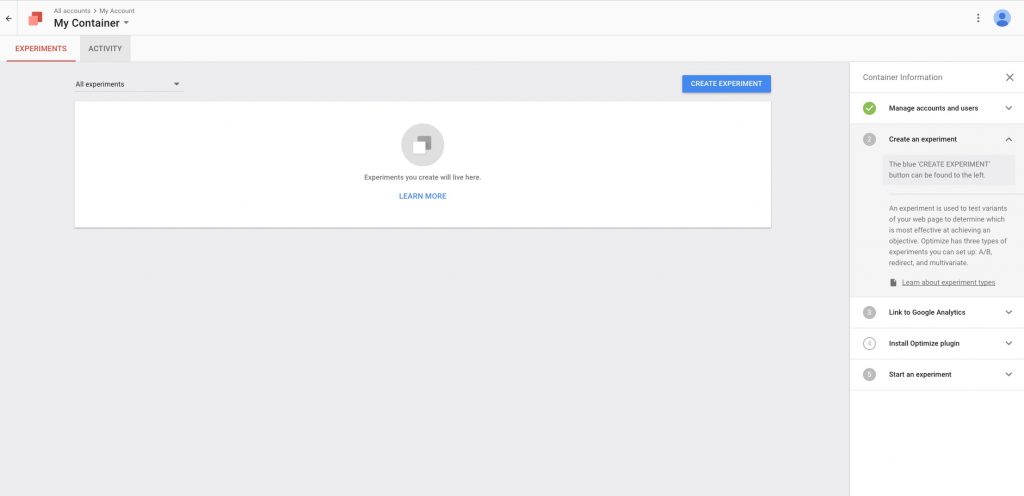Click the step 4 number circle
The width and height of the screenshot is (1024, 496).
pos(869,343)
